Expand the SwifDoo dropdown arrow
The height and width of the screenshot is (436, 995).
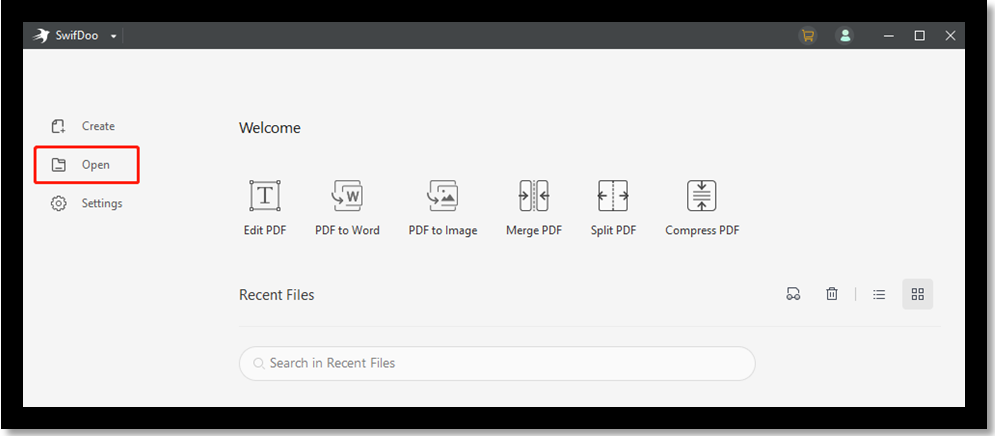(x=114, y=37)
